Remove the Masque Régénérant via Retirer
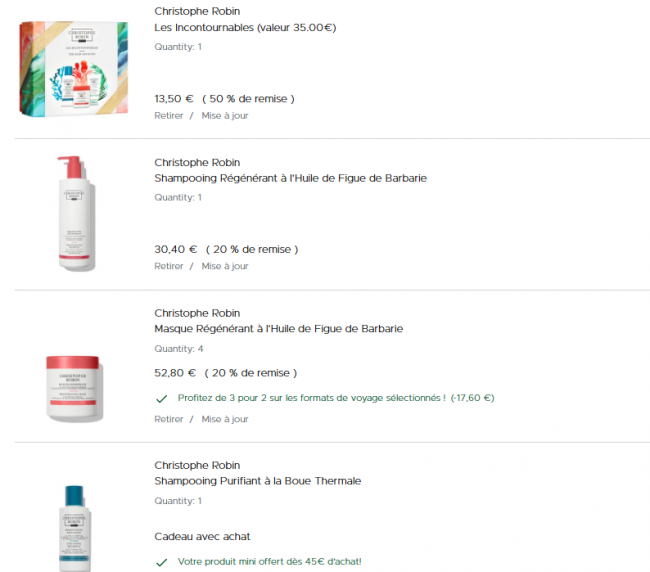 168,419
